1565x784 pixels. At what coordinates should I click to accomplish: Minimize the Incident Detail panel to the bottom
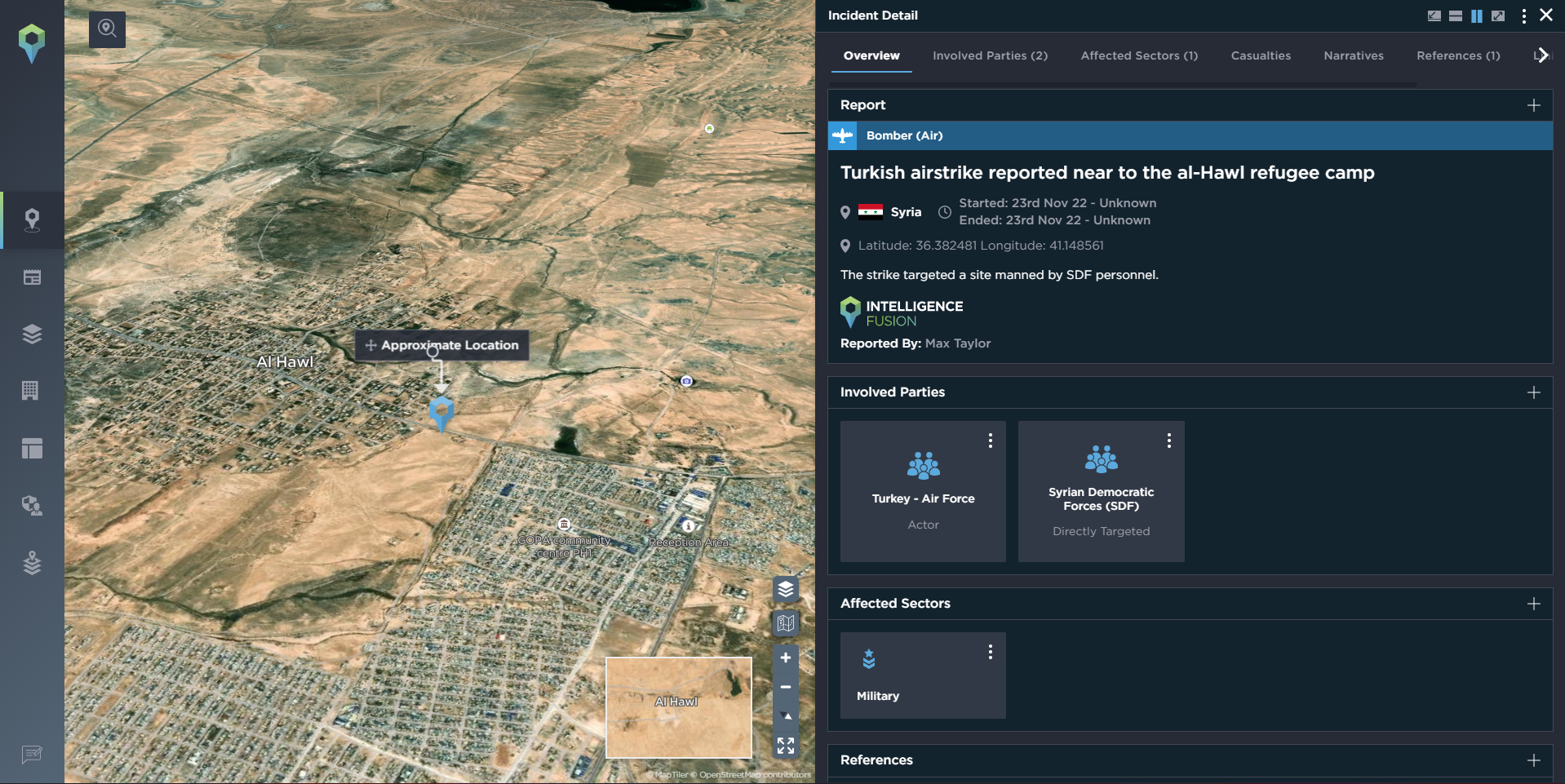(1434, 16)
